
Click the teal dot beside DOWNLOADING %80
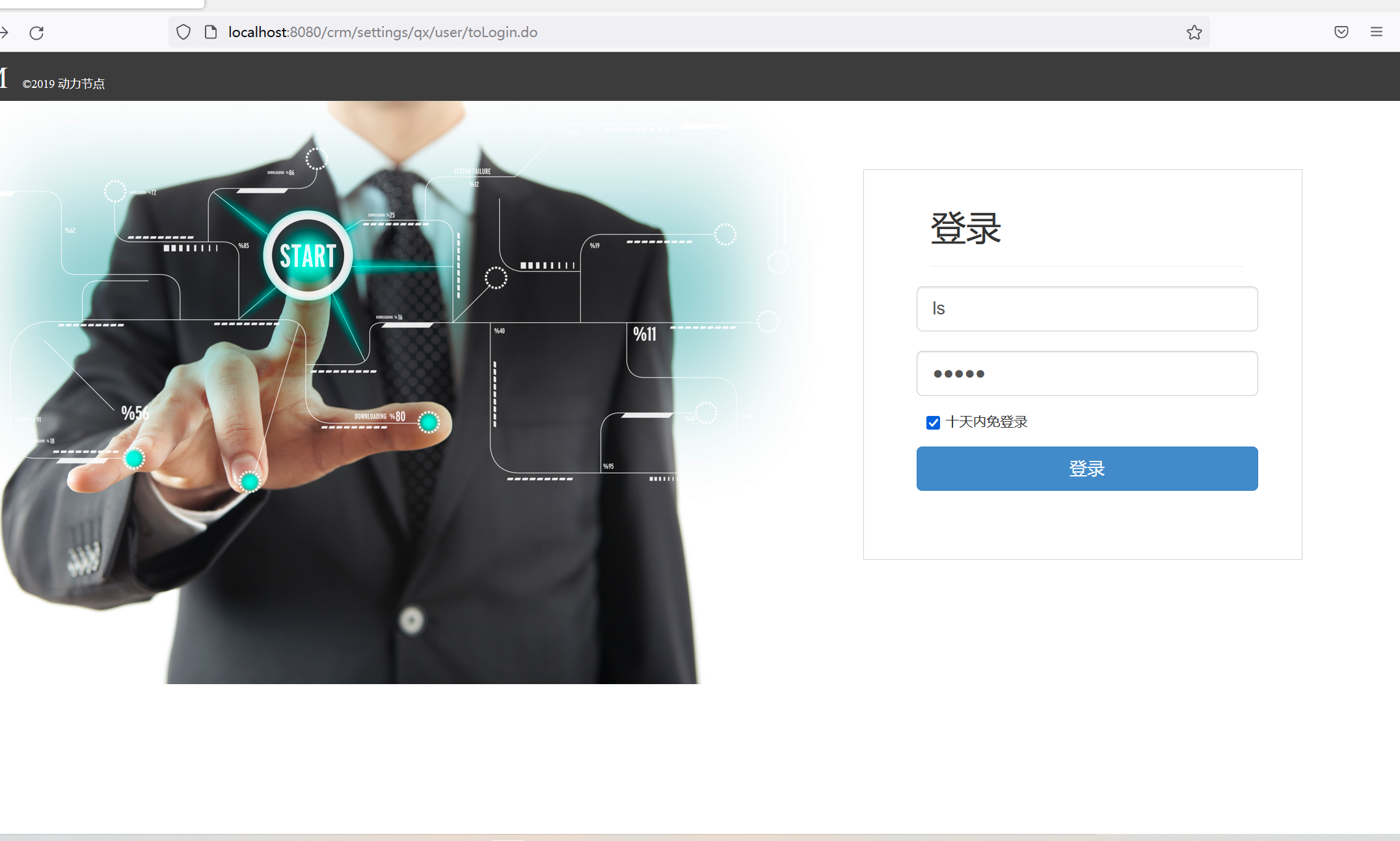tap(429, 423)
